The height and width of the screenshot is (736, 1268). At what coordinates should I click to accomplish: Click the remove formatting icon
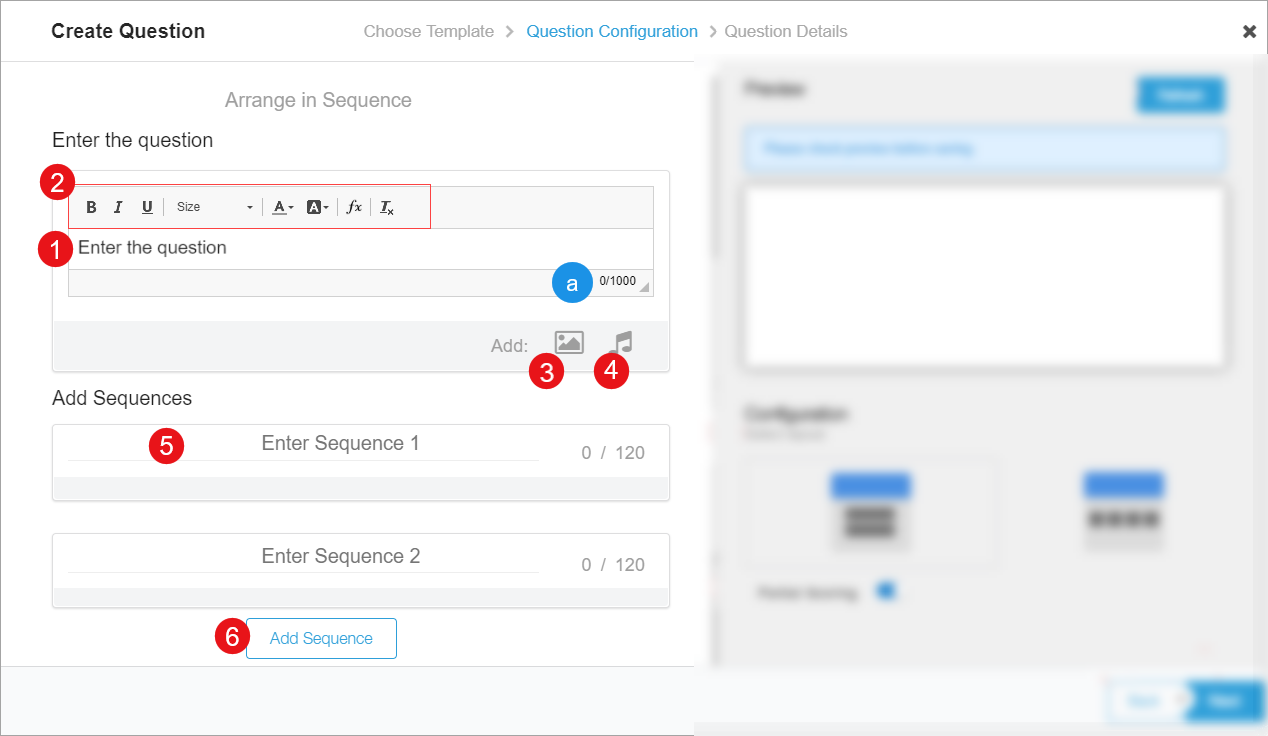(387, 207)
